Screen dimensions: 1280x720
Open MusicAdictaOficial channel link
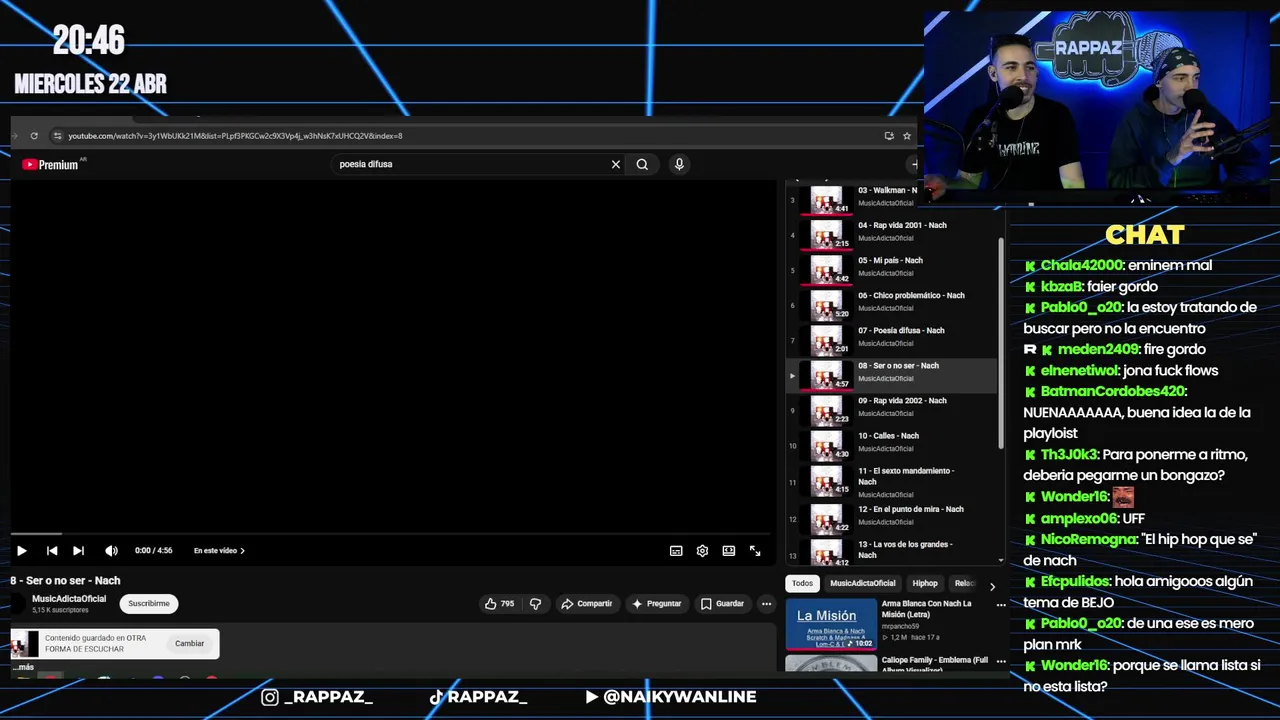pos(69,599)
